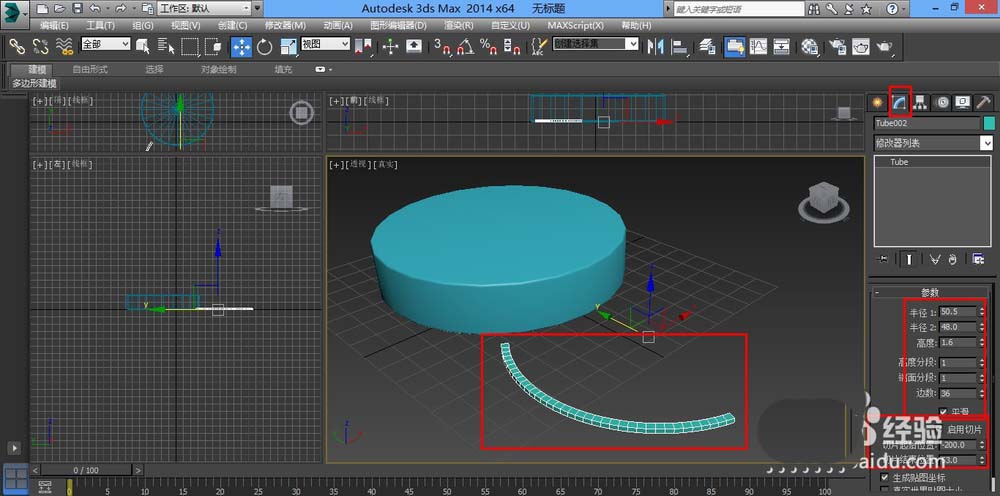The height and width of the screenshot is (496, 1000).
Task: Open the 修改器(M) menu
Action: click(x=285, y=26)
